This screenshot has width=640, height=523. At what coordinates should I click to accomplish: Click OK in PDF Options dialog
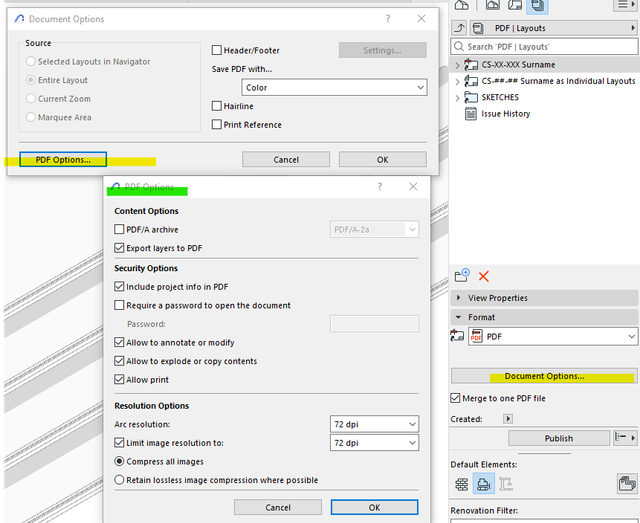374,507
